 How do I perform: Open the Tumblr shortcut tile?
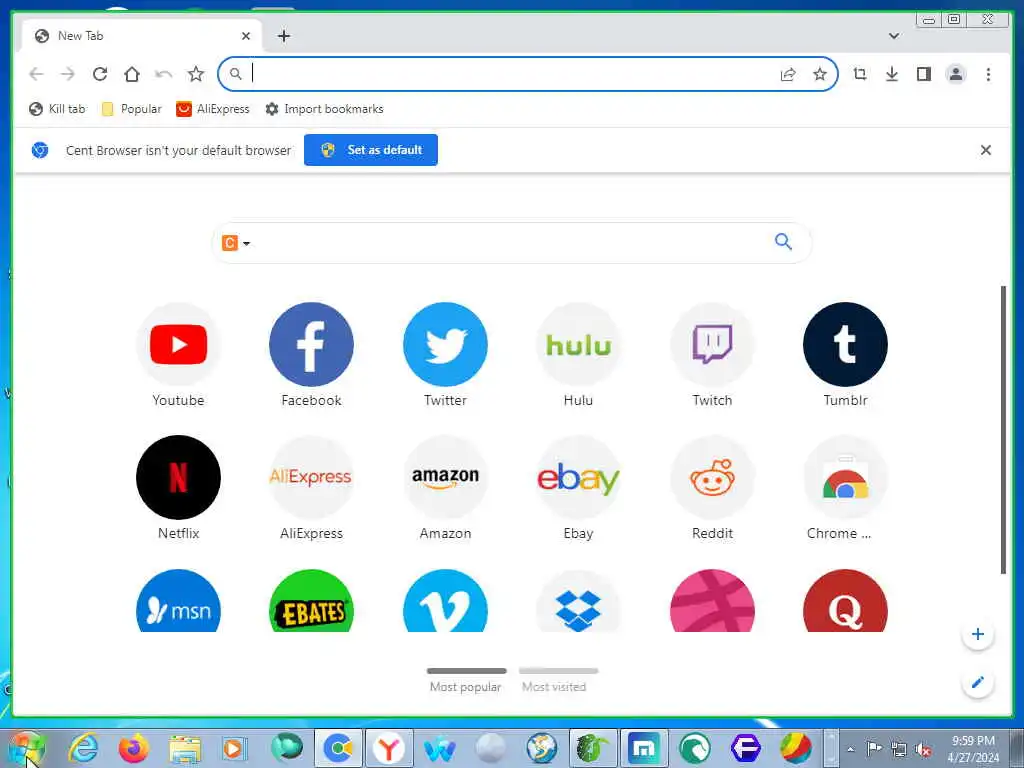coord(845,355)
